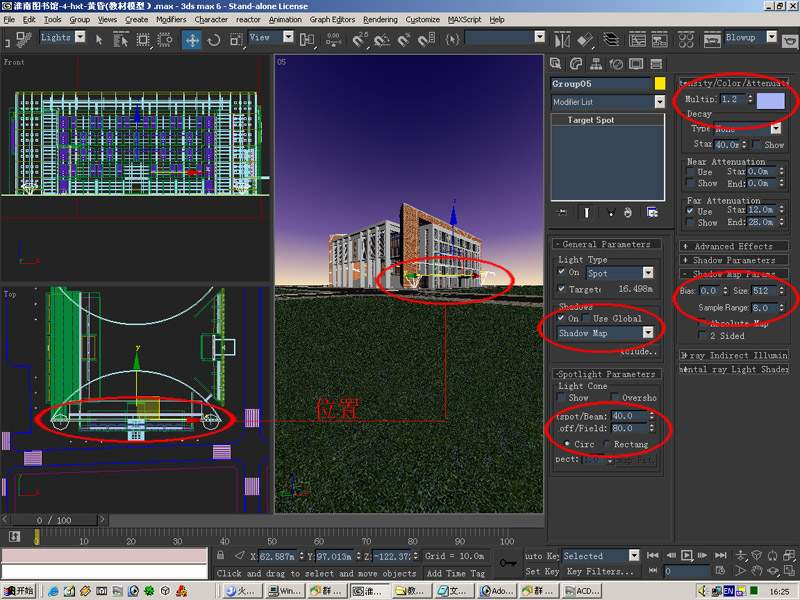Disable Far Attenuation Use checkbox
Image resolution: width=800 pixels, height=600 pixels.
(x=690, y=211)
